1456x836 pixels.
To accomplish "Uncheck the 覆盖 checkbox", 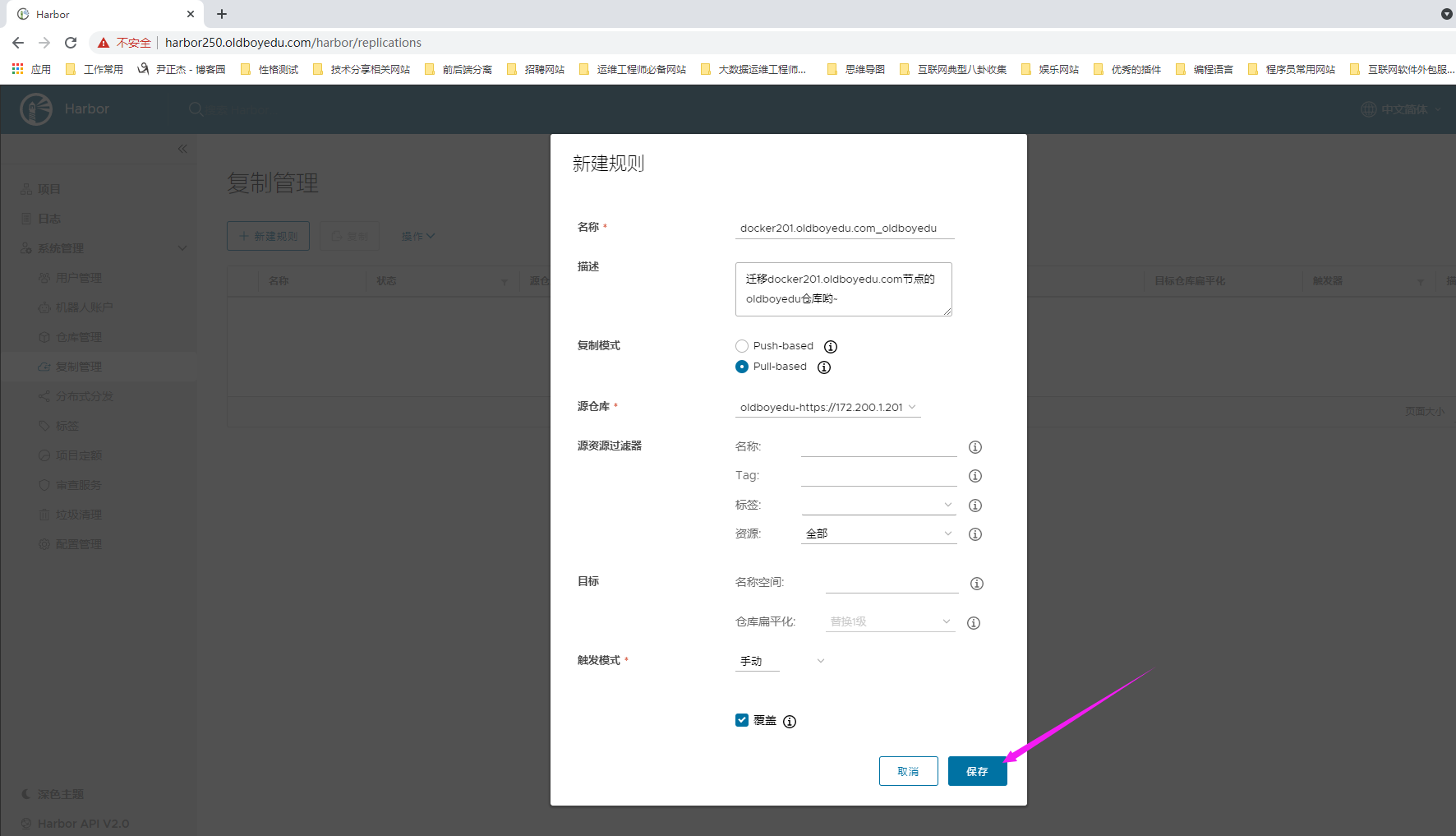I will click(x=742, y=720).
